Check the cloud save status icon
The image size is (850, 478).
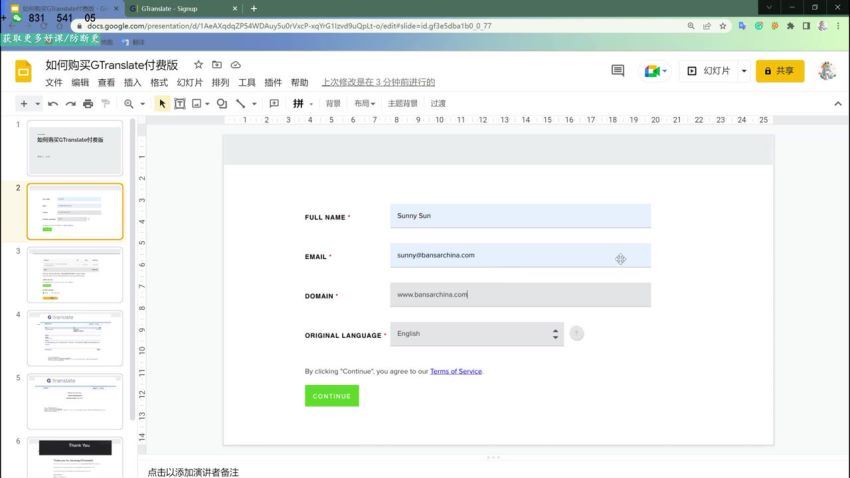[x=235, y=64]
